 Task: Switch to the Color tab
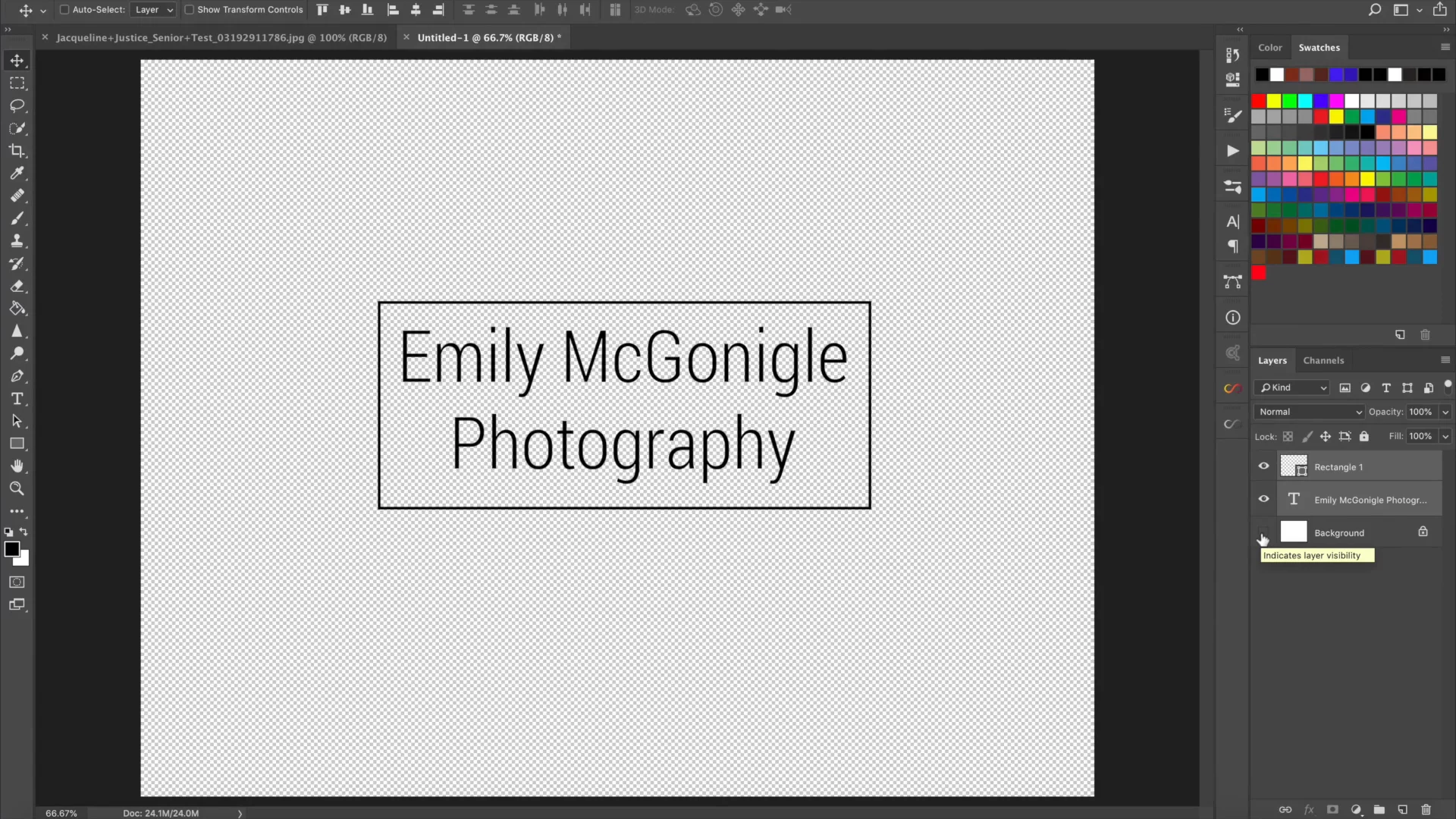click(x=1269, y=47)
